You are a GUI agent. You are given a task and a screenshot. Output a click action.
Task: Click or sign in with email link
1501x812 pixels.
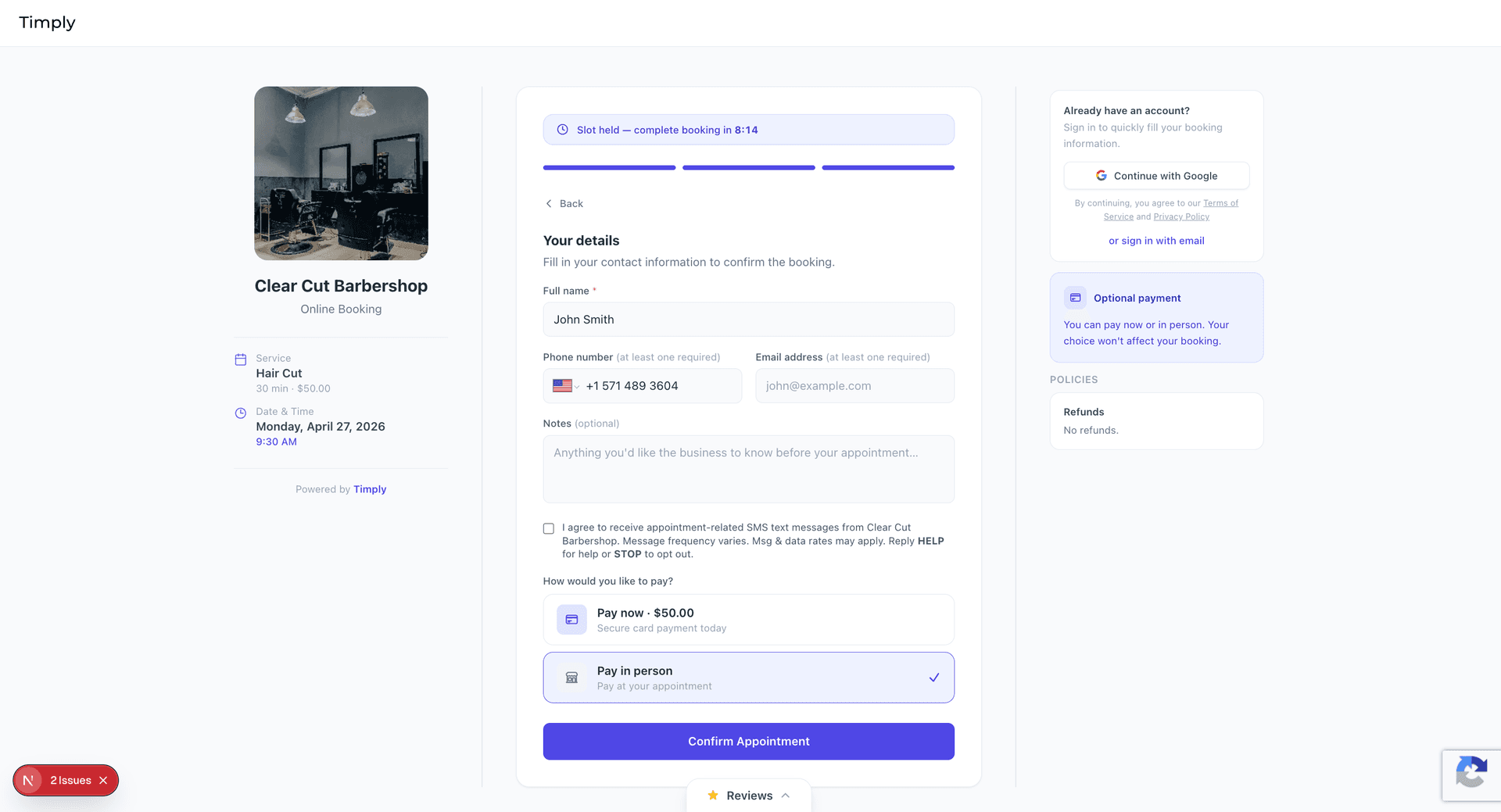[1156, 241]
